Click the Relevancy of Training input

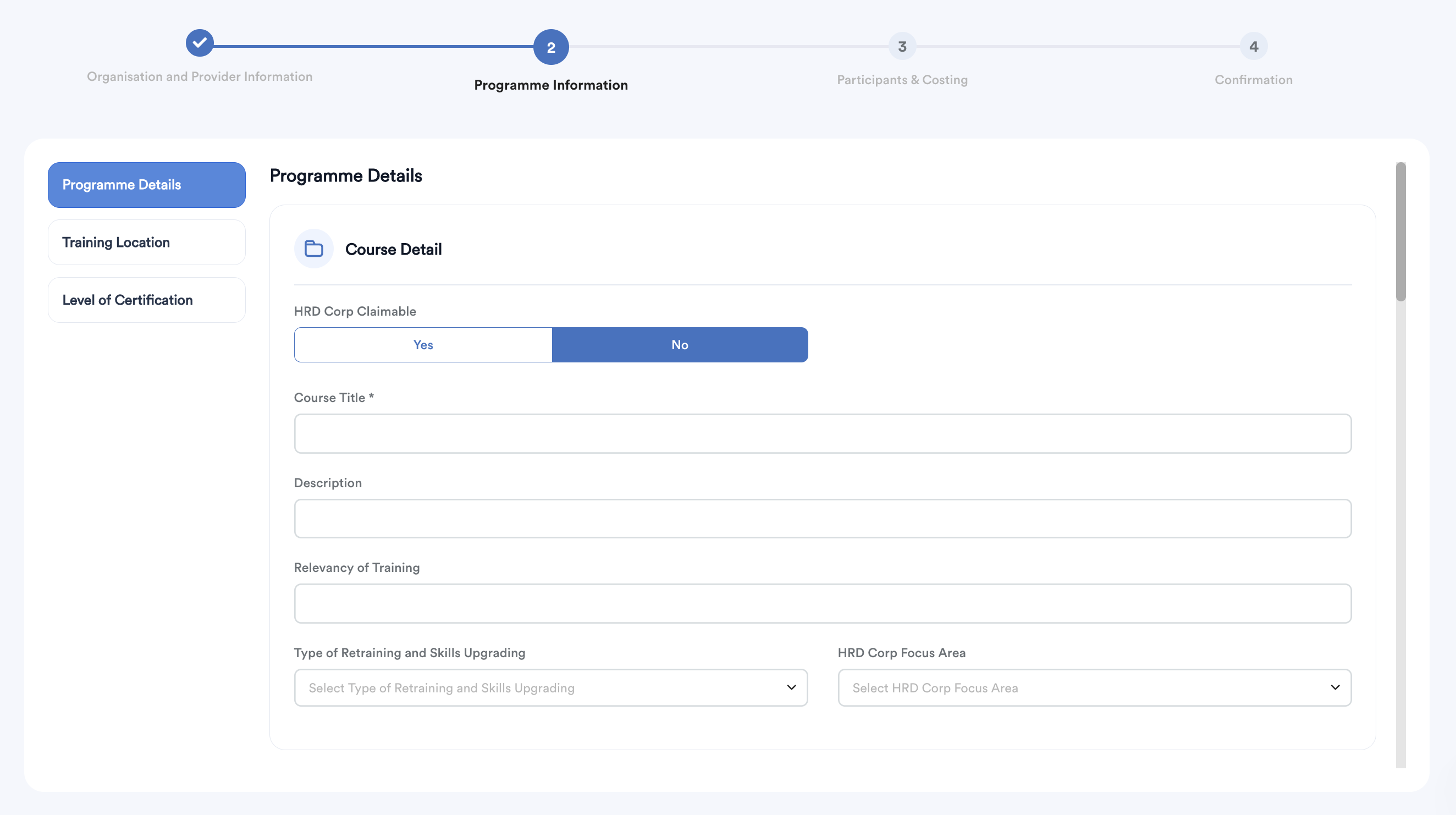click(x=823, y=604)
